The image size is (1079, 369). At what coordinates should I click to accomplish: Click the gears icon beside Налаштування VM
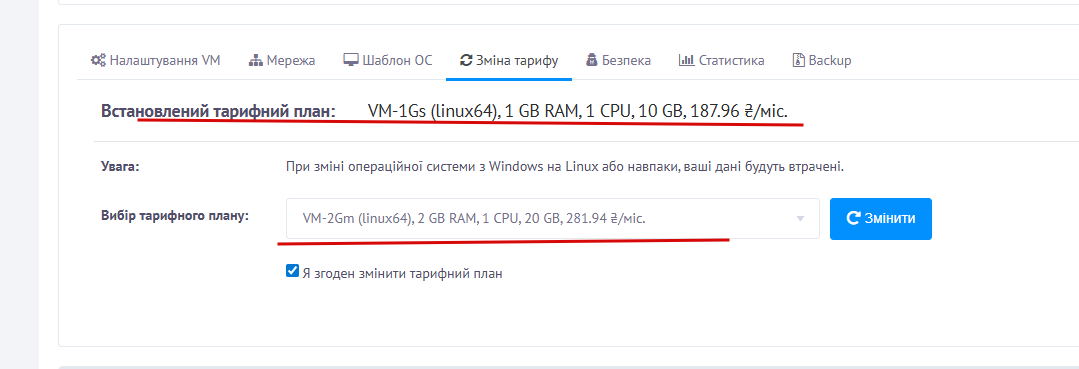pyautogui.click(x=98, y=60)
